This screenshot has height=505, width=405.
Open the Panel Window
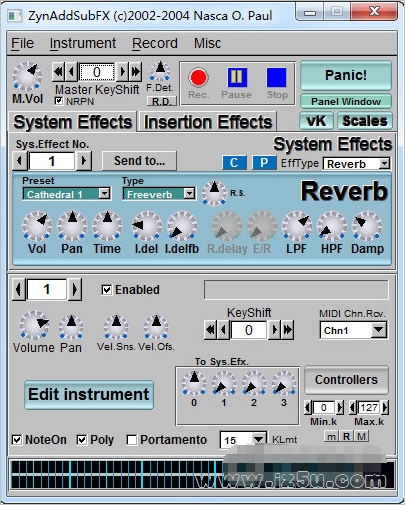tap(346, 101)
